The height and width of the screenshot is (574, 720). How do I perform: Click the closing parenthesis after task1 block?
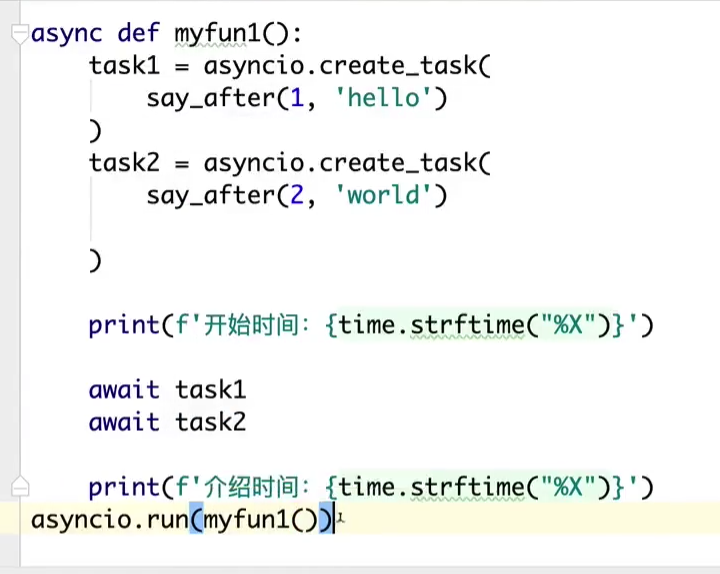pyautogui.click(x=95, y=131)
